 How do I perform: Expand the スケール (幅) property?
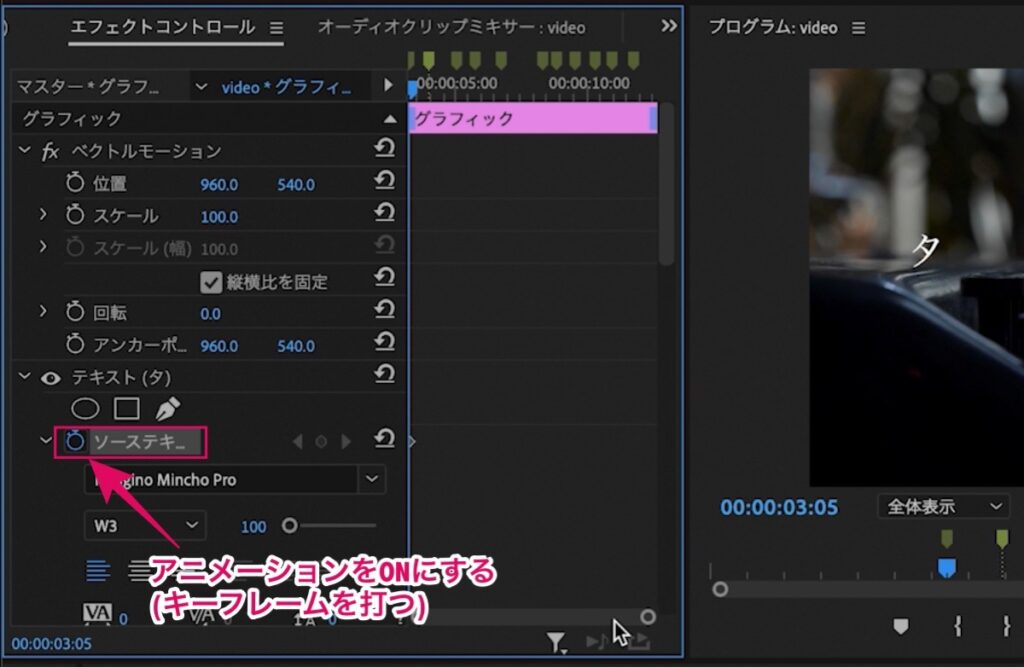(x=43, y=247)
